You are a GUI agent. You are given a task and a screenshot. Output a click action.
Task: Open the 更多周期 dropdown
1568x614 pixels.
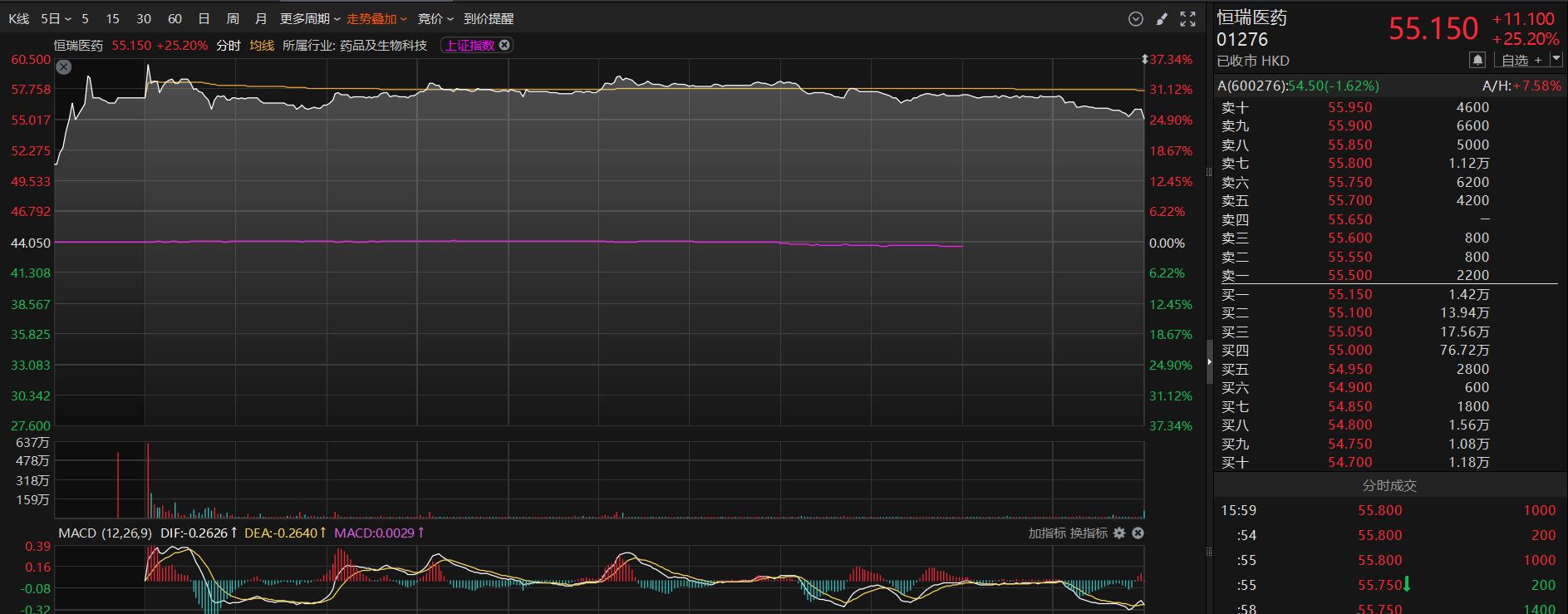[x=310, y=19]
